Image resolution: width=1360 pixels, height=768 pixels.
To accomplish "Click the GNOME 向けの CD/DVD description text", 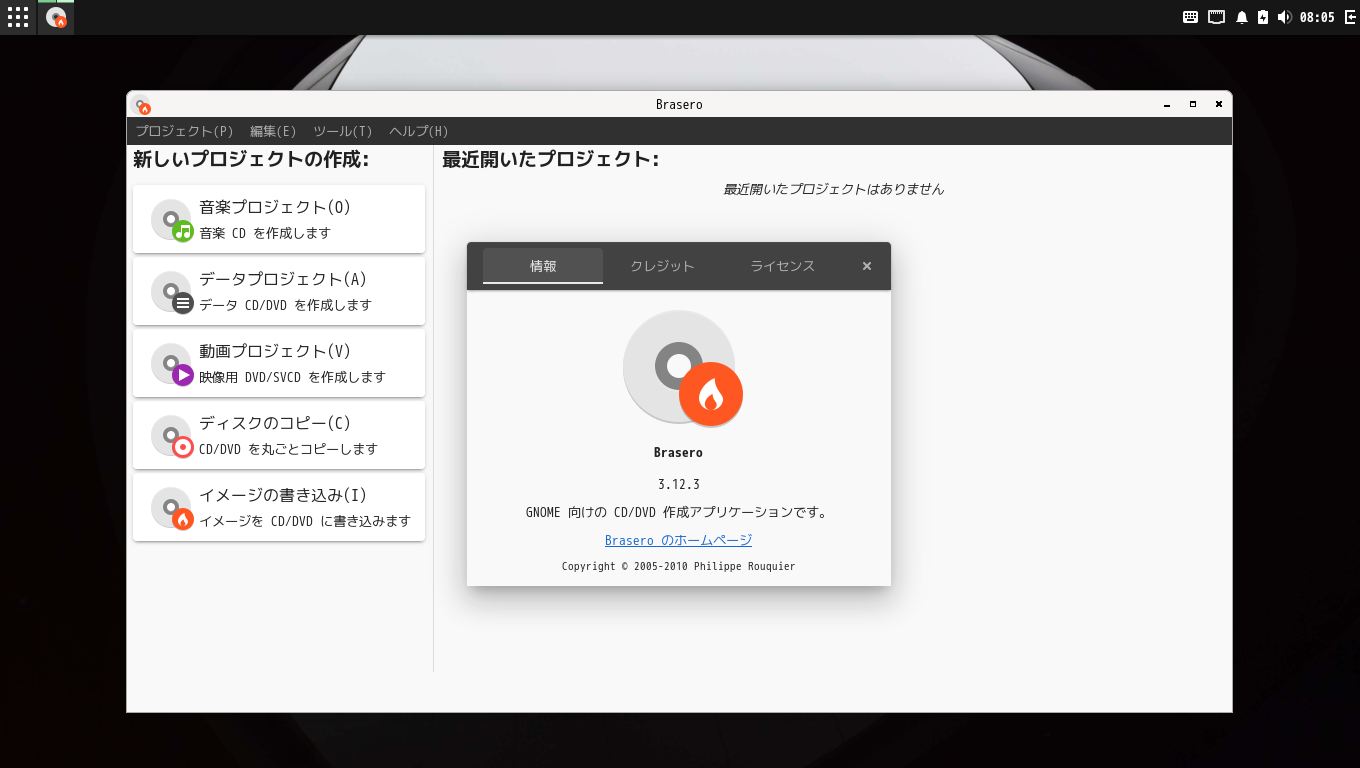I will [678, 512].
